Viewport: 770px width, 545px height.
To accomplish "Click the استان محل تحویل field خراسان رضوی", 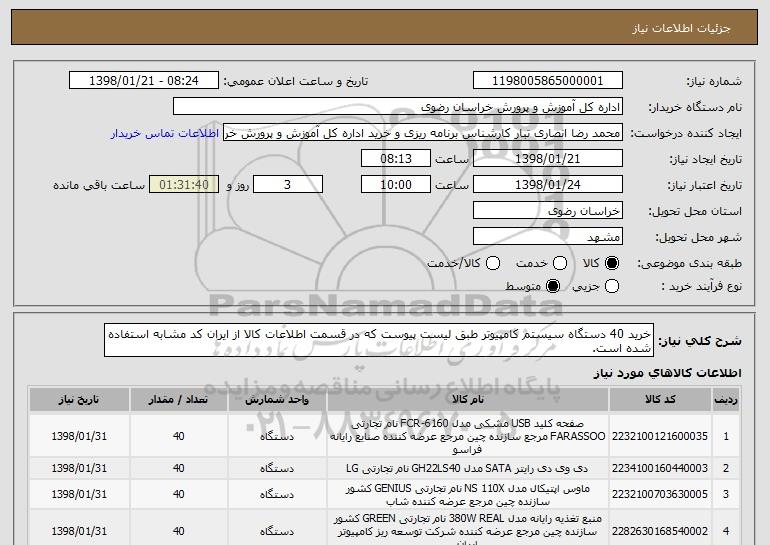I will click(546, 211).
